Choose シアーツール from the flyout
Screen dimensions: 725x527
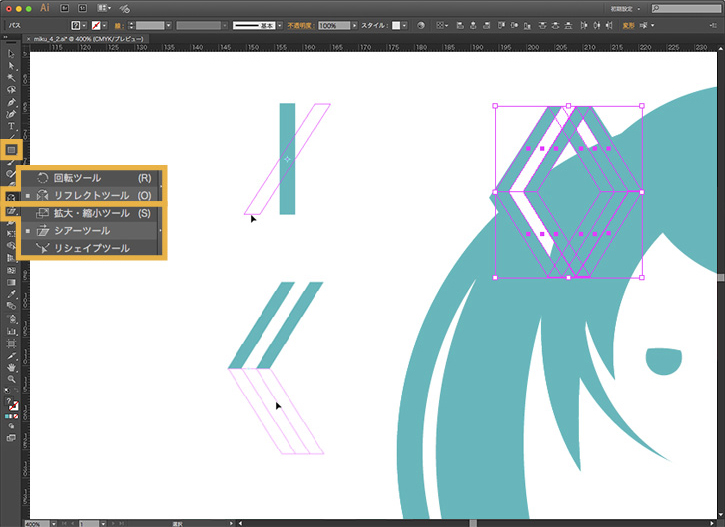92,231
